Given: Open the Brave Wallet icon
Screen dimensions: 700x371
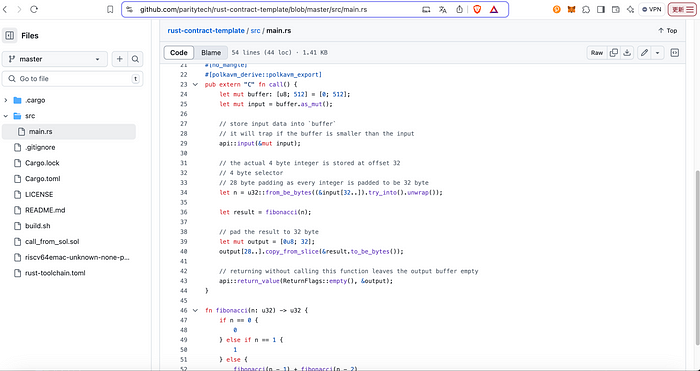Looking at the screenshot, I should click(616, 9).
